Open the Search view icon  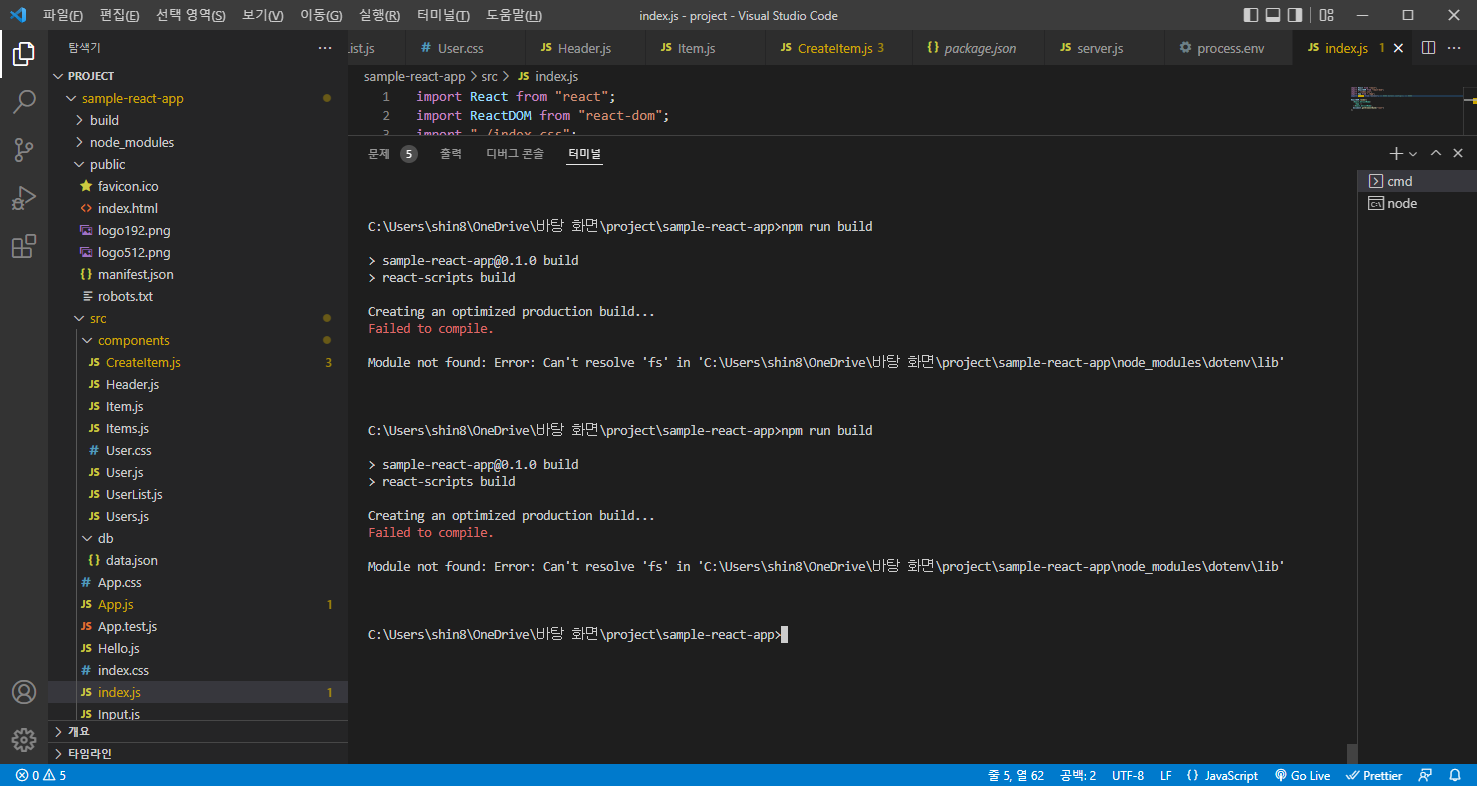point(24,102)
